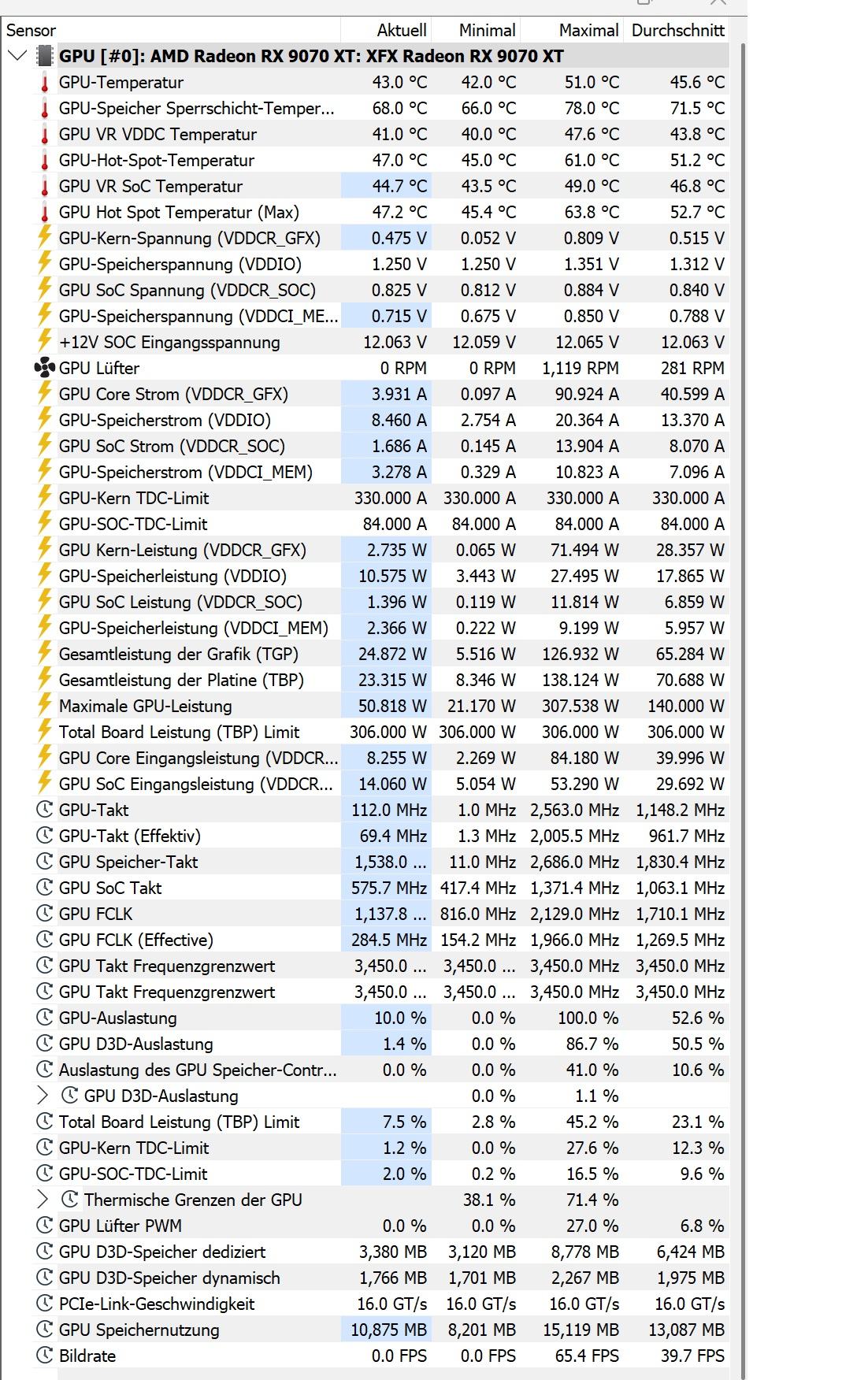868x1380 pixels.
Task: Click the Durchschnitt column header
Action: (677, 30)
